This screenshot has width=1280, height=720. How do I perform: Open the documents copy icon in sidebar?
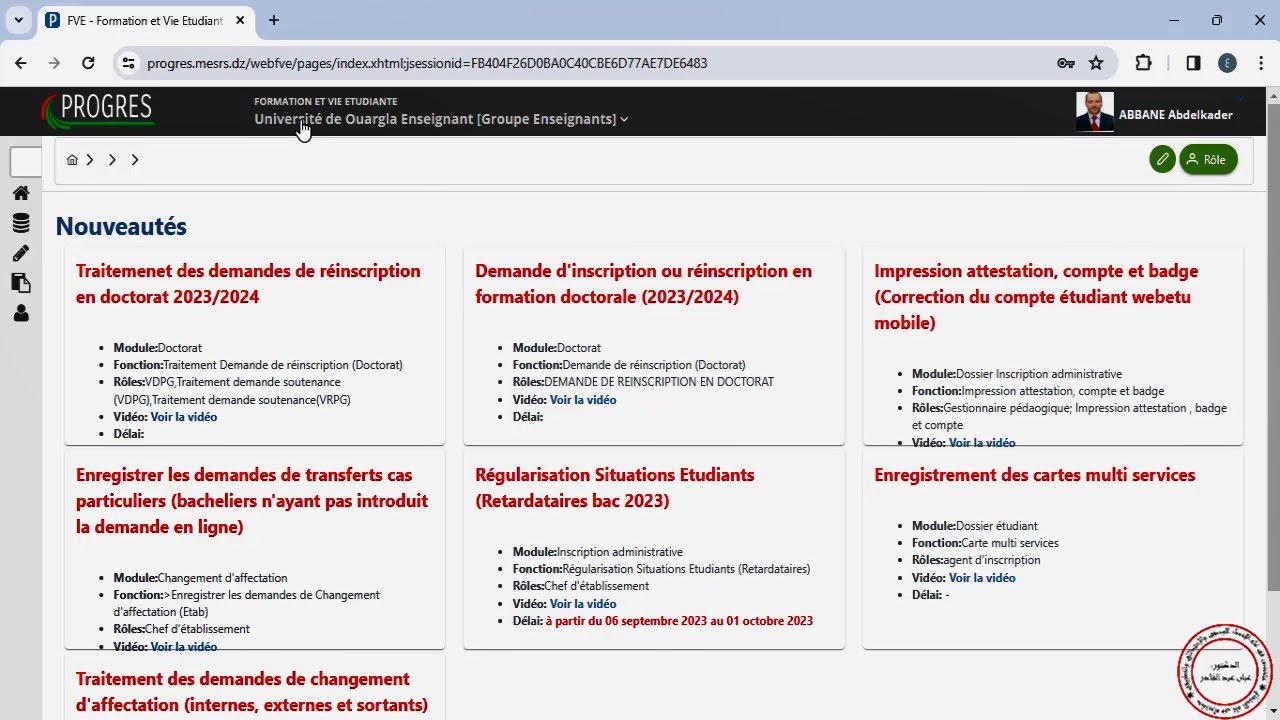pyautogui.click(x=21, y=283)
